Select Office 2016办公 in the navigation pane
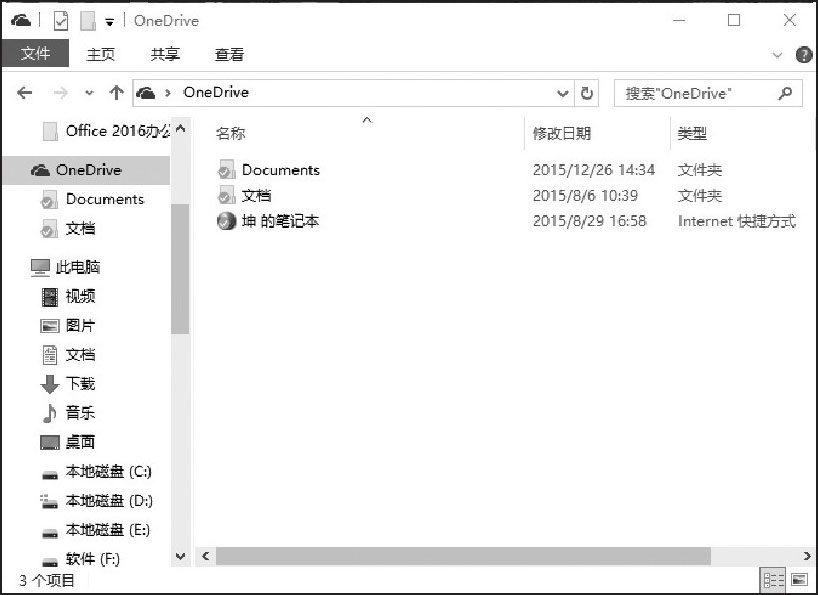 coord(106,131)
